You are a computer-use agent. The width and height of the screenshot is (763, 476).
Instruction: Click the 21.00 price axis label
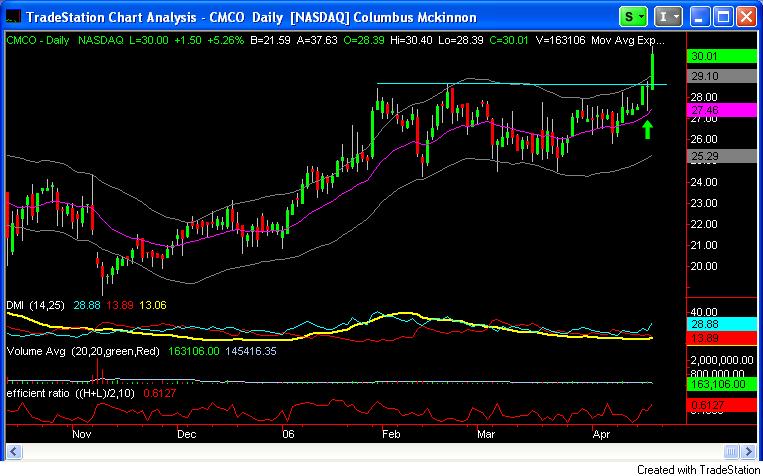[704, 245]
